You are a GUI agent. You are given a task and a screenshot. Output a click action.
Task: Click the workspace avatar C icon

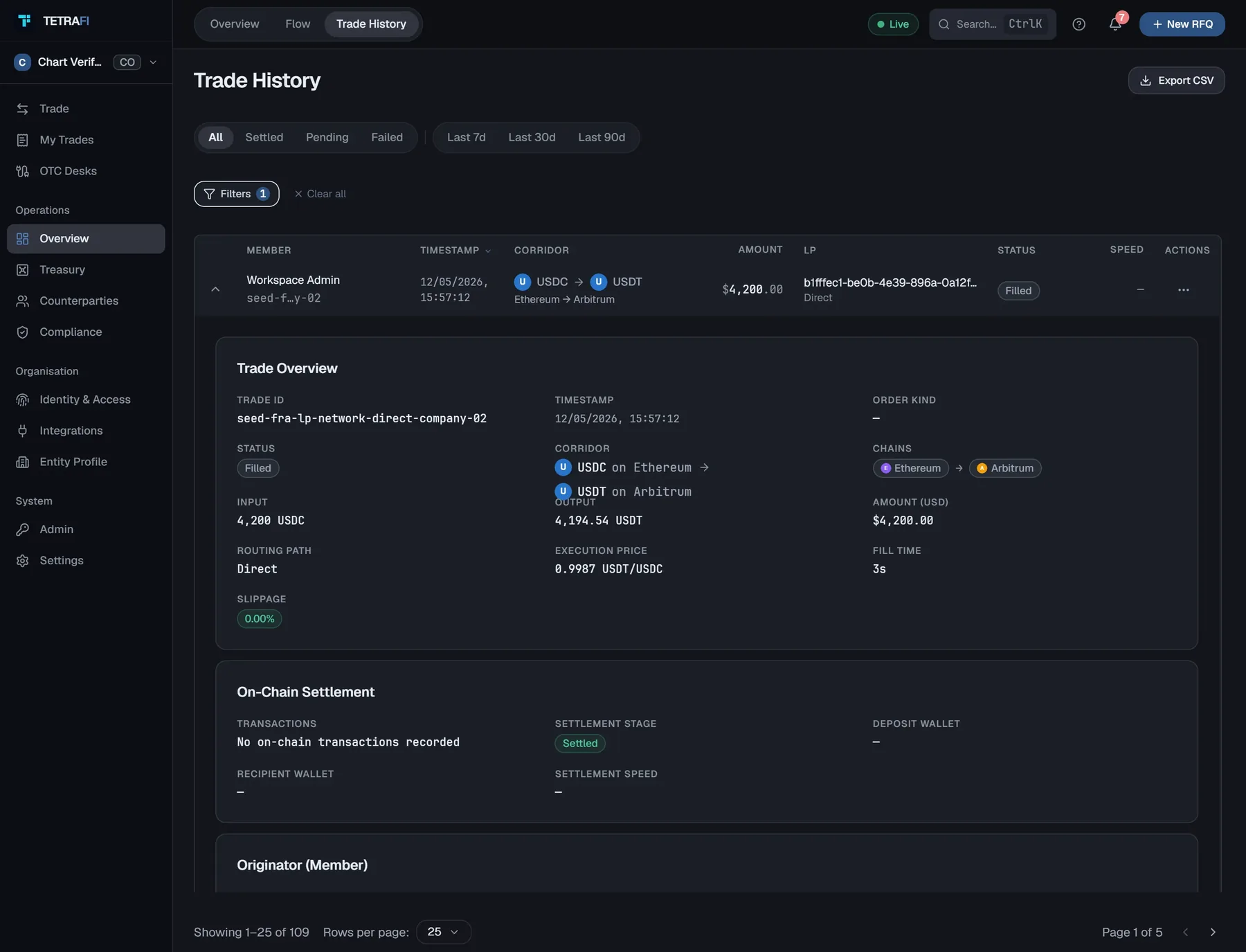(22, 62)
